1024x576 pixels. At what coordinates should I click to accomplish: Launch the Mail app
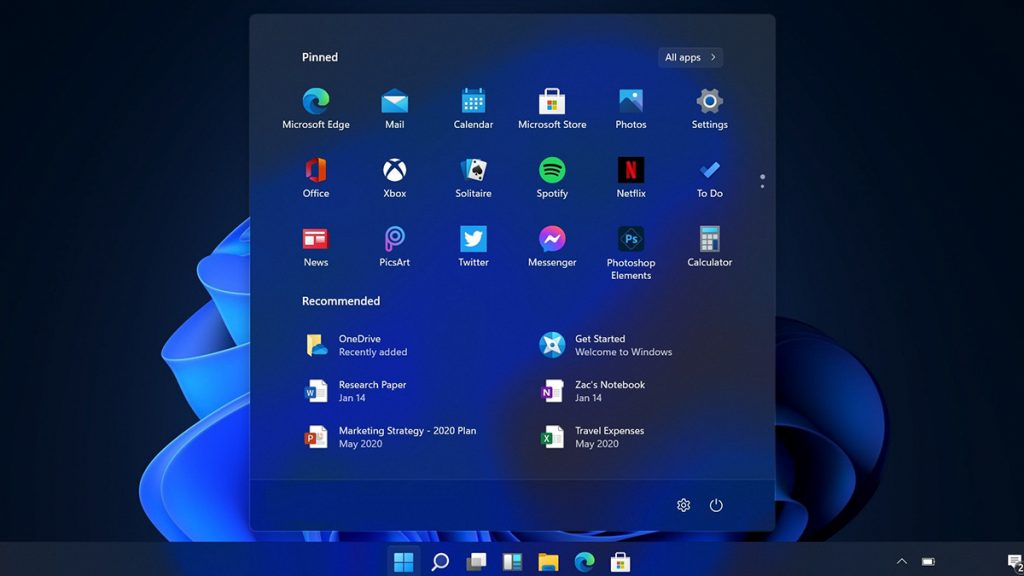pos(394,101)
